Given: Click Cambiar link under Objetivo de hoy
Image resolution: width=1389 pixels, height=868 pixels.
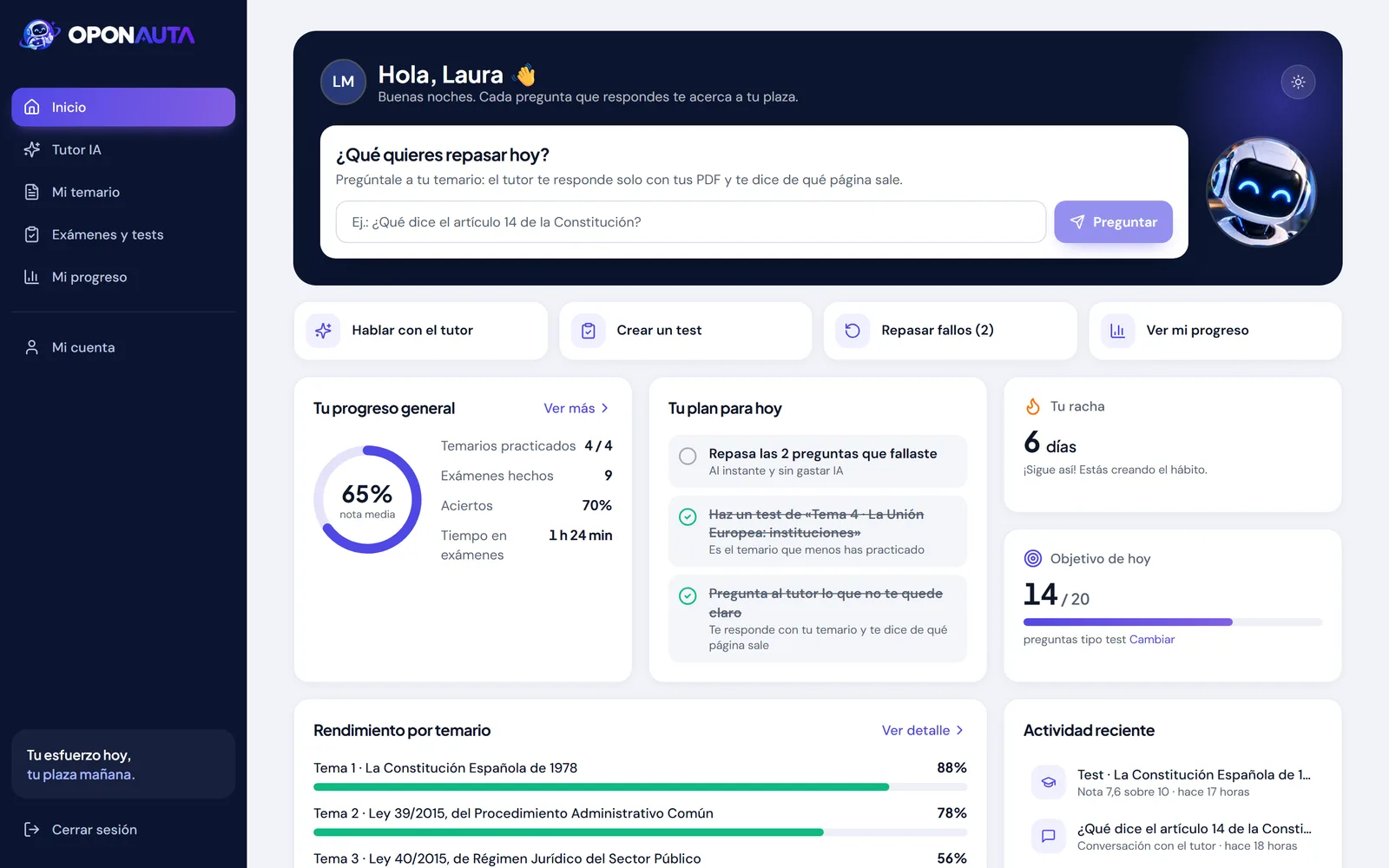Looking at the screenshot, I should coord(1152,640).
